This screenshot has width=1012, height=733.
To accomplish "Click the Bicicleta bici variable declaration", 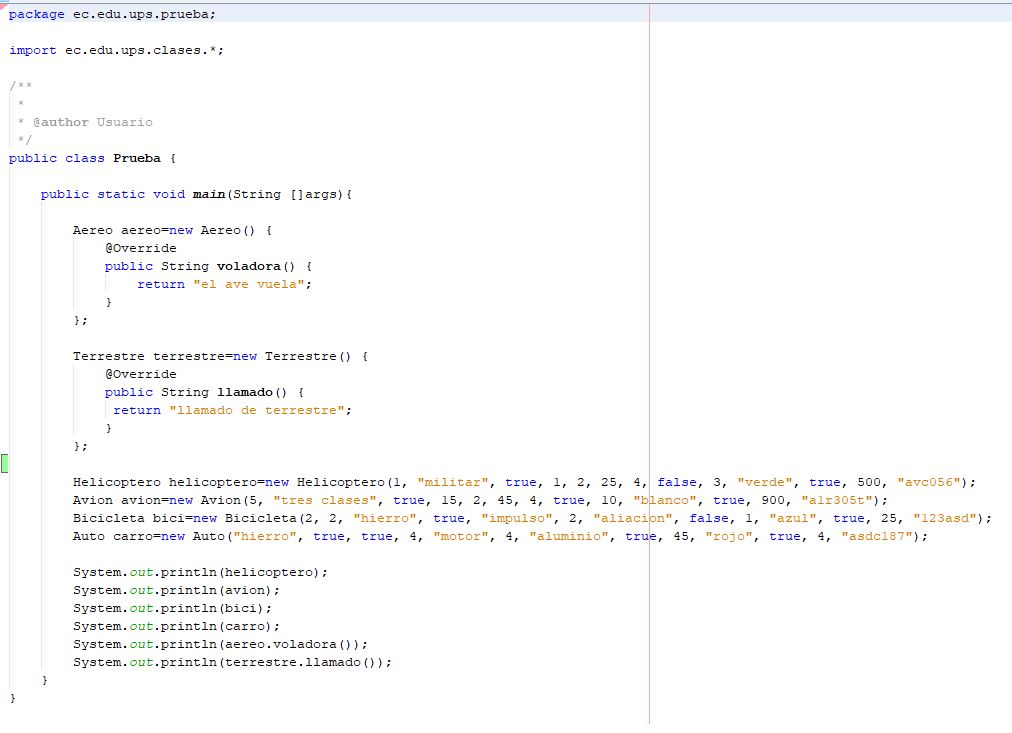I will tap(125, 518).
